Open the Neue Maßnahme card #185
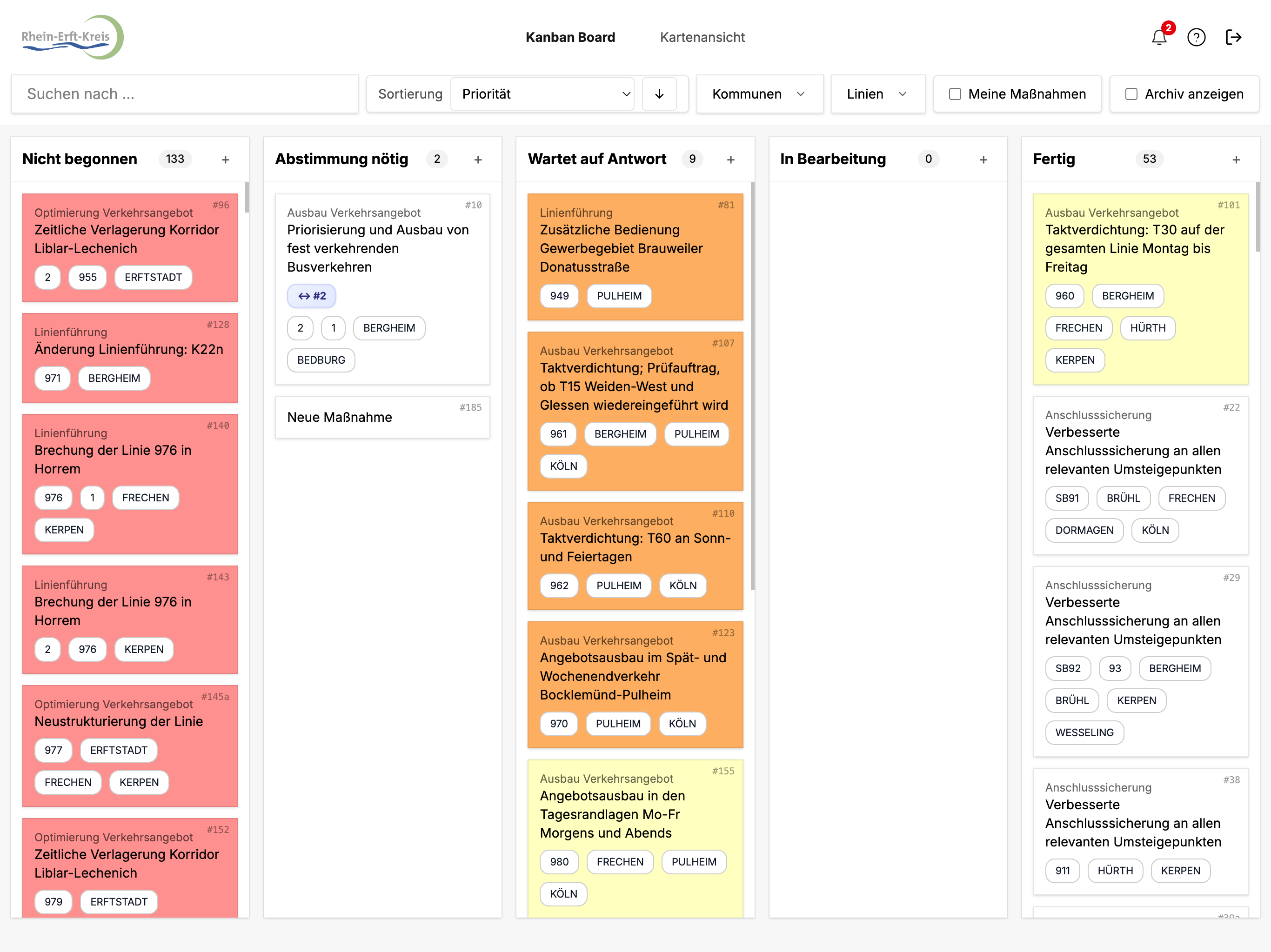Image resolution: width=1271 pixels, height=952 pixels. pyautogui.click(x=382, y=417)
